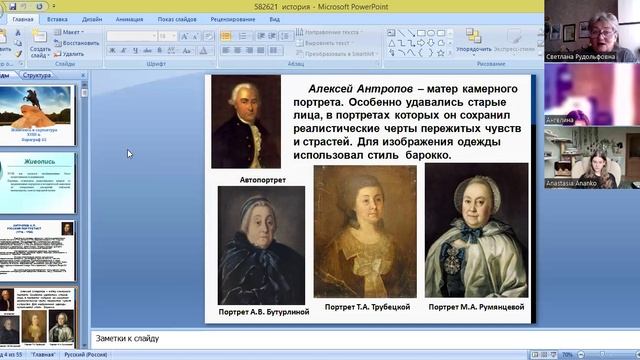Open the font color picker
Image resolution: width=640 pixels, height=360 pixels.
[203, 51]
